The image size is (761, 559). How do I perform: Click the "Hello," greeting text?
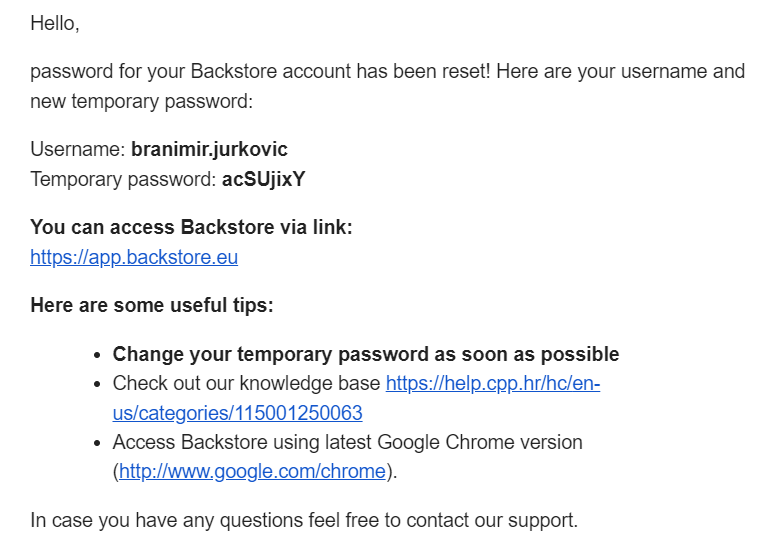(x=55, y=23)
